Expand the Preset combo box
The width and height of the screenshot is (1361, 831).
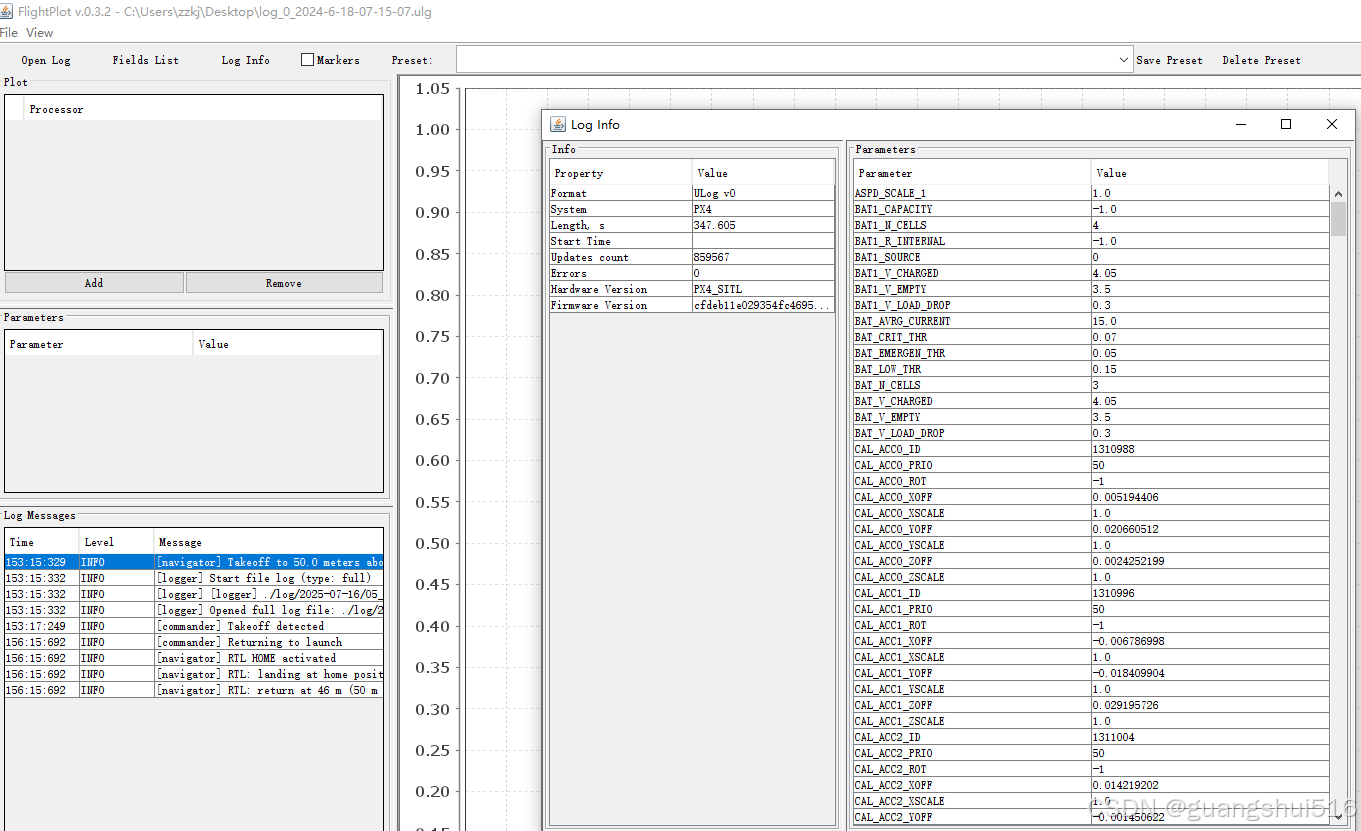pyautogui.click(x=1124, y=60)
